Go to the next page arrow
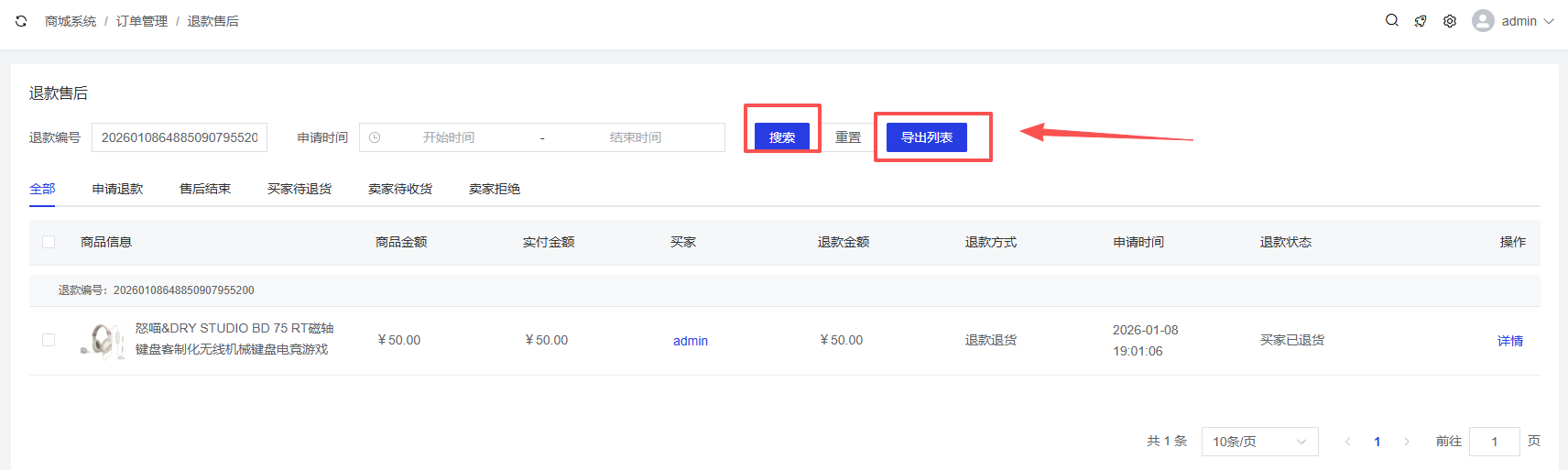Image resolution: width=1568 pixels, height=470 pixels. tap(1407, 442)
